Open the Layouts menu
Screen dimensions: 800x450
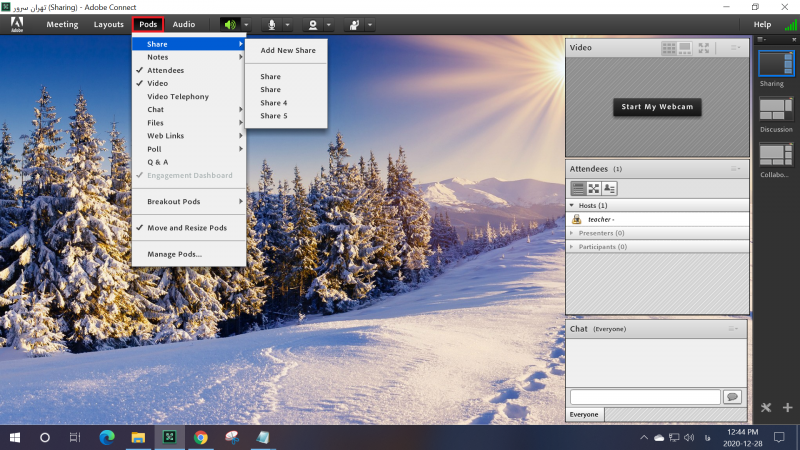point(108,24)
